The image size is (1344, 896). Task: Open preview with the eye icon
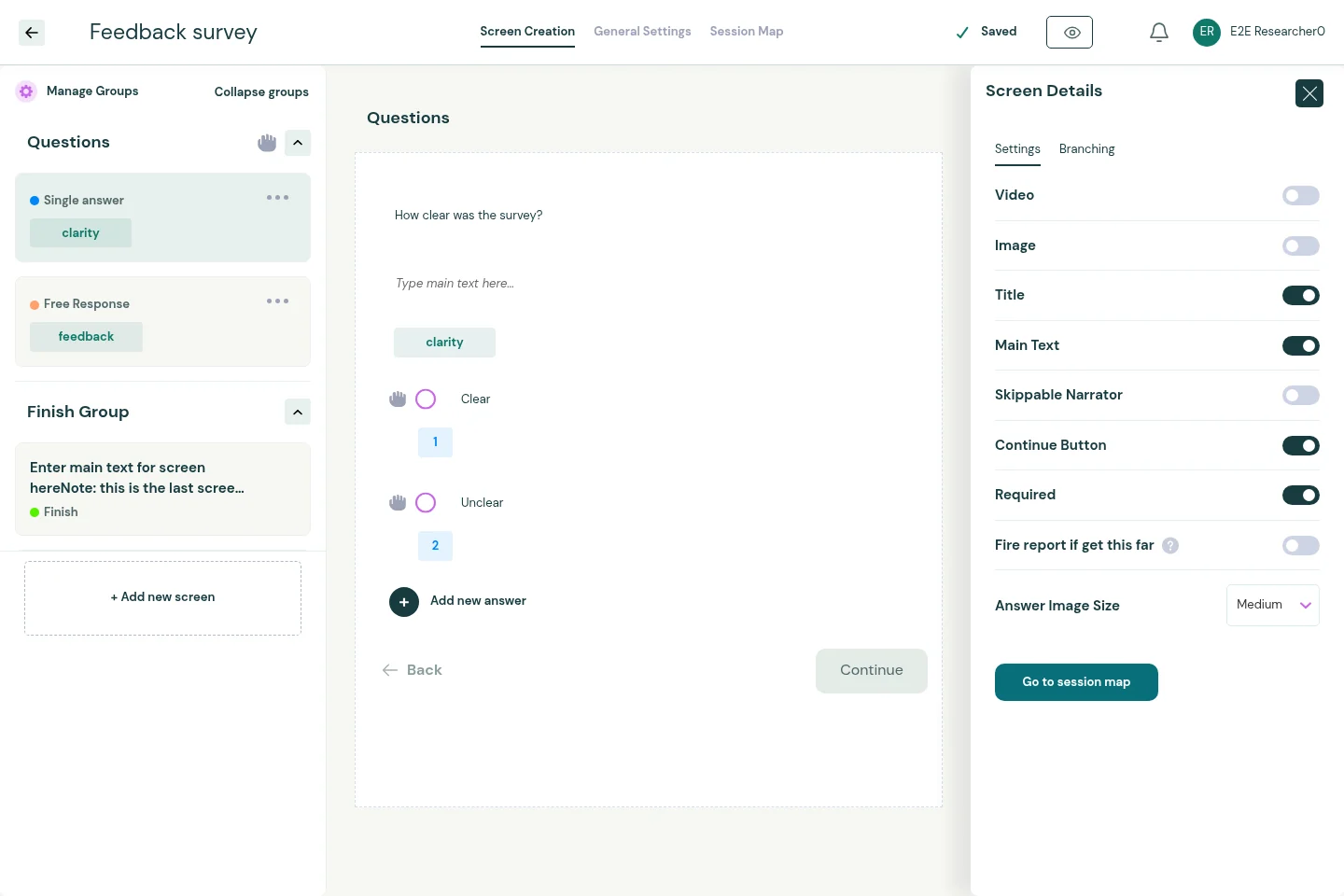point(1070,33)
